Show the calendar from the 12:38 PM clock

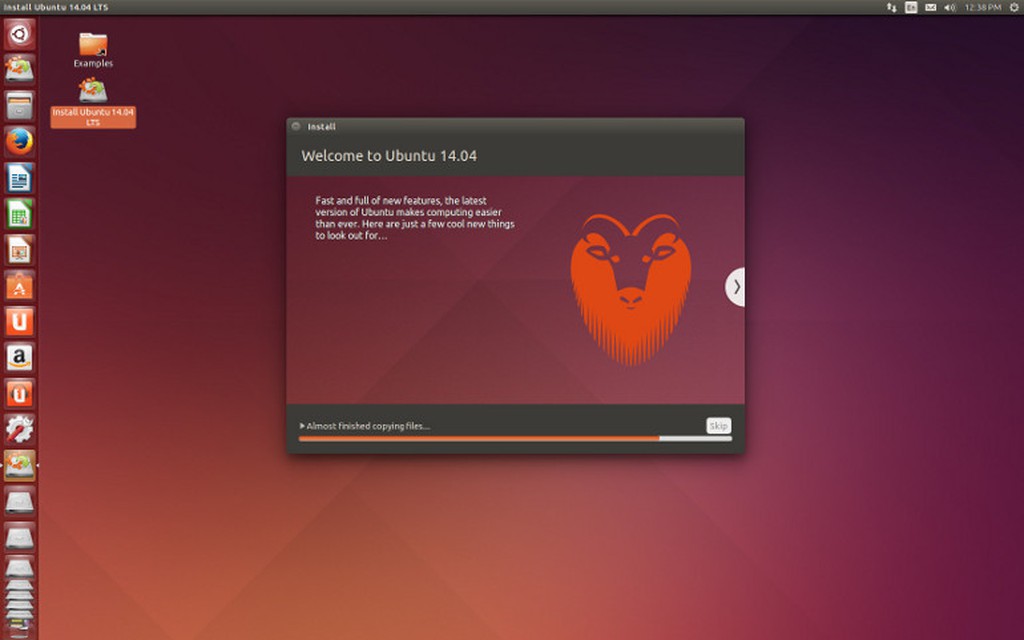pos(982,7)
